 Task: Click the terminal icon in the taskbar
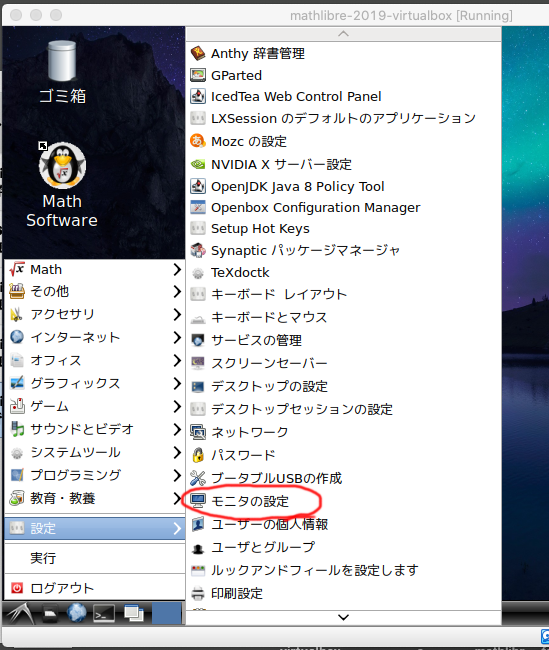click(104, 614)
